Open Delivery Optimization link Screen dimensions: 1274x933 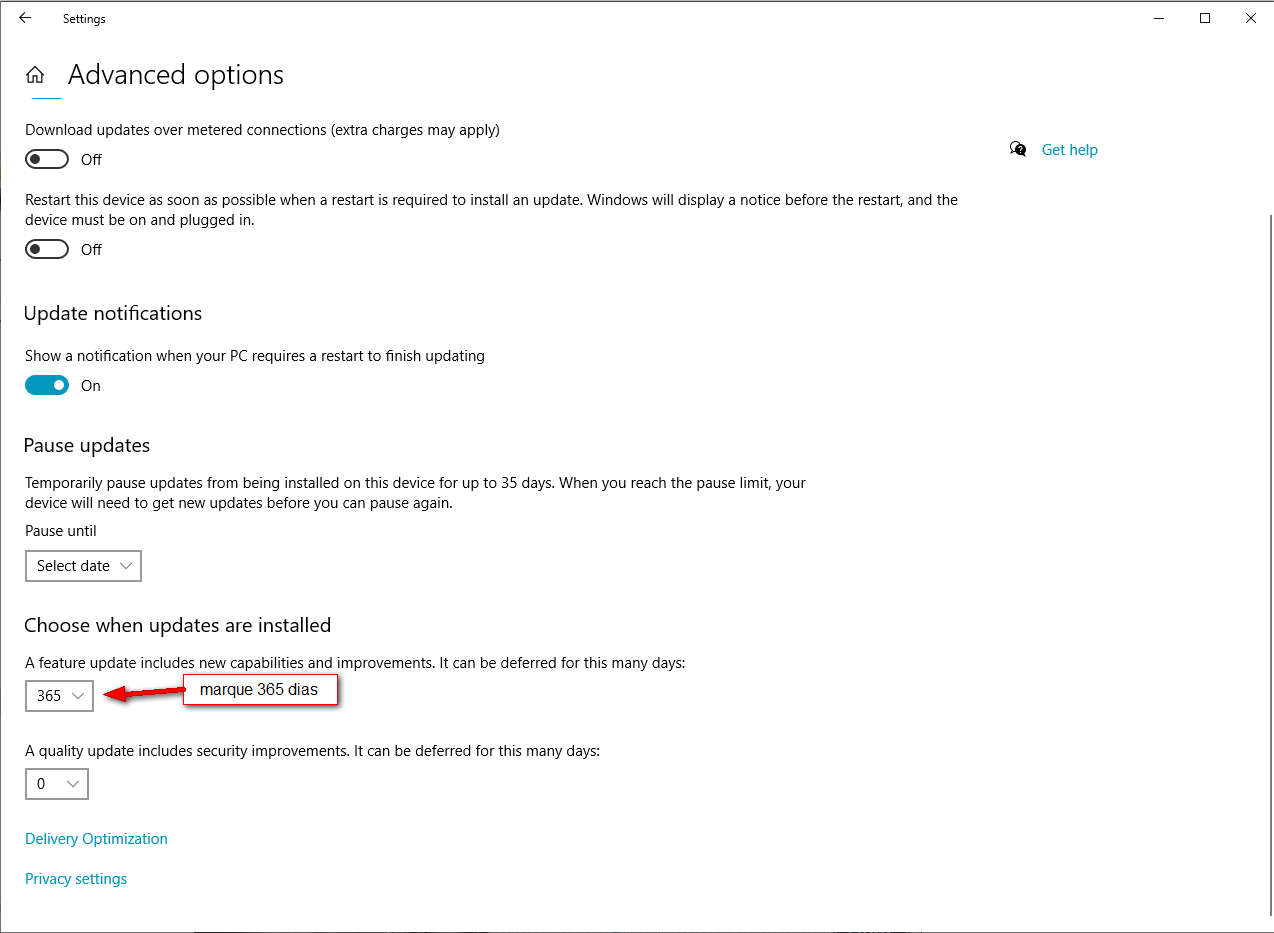tap(96, 839)
